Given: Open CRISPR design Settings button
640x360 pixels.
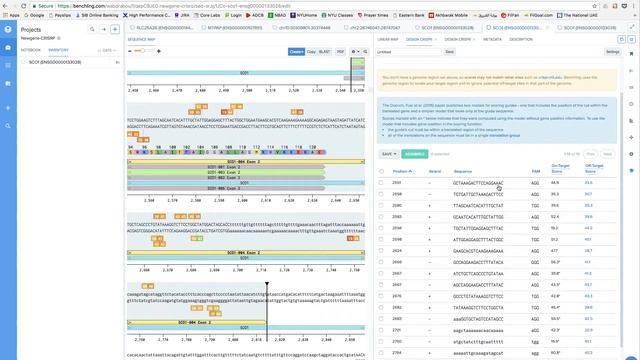Looking at the screenshot, I should point(612,52).
